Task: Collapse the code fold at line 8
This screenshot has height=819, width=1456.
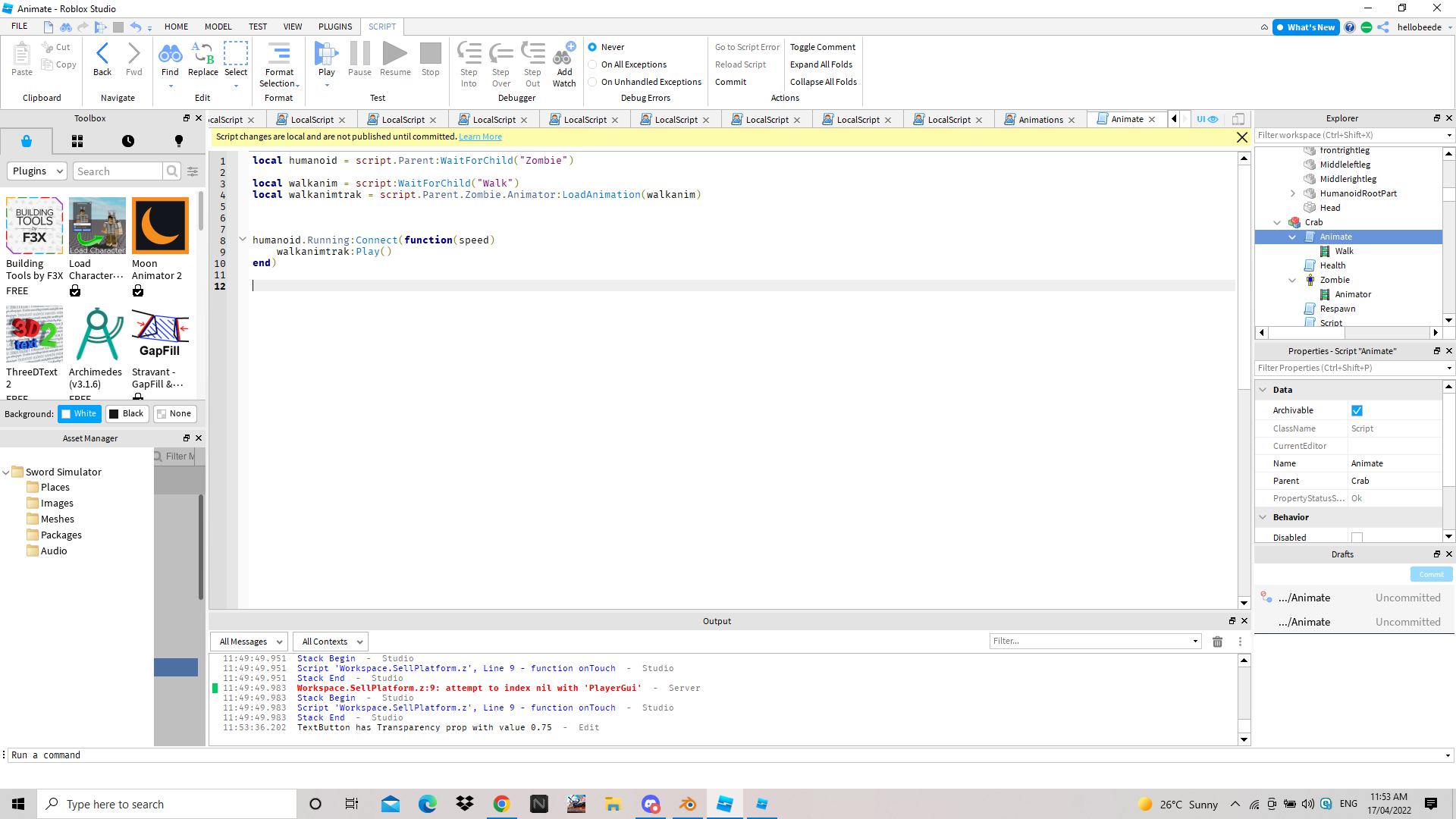Action: (243, 240)
